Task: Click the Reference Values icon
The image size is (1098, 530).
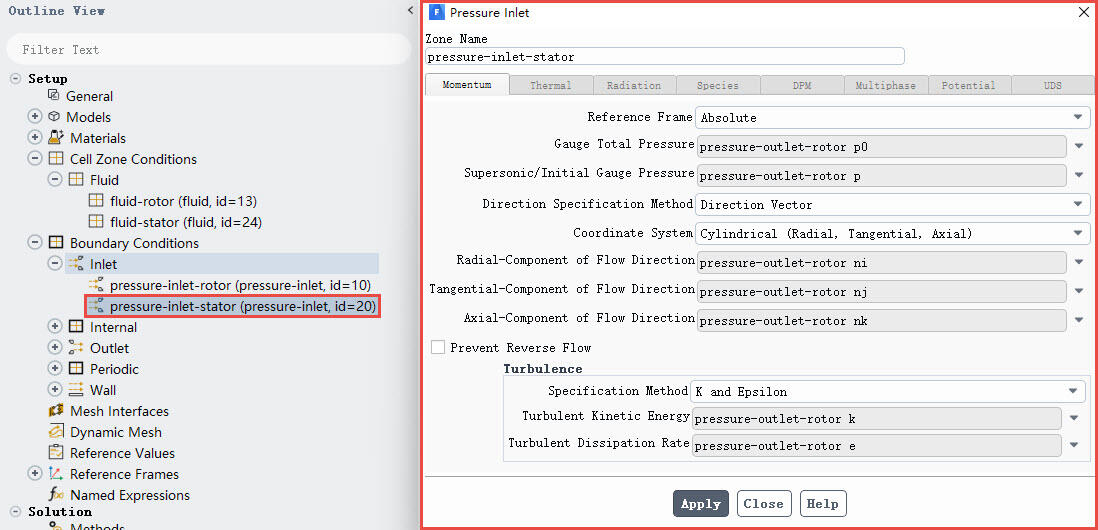Action: (56, 453)
